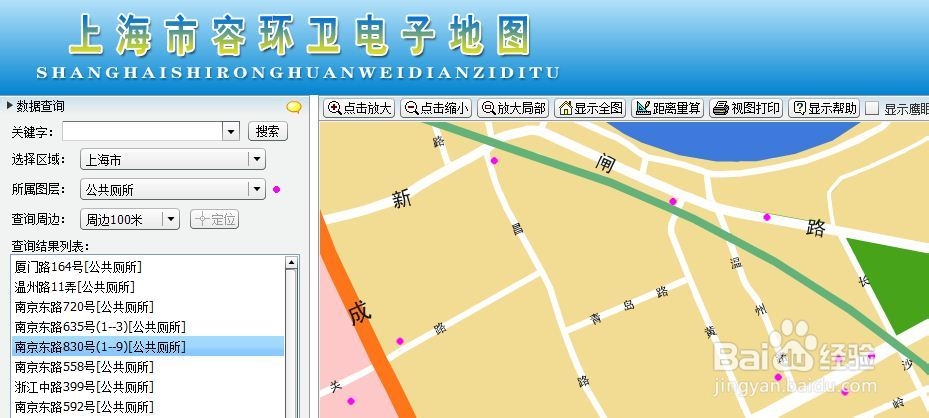Image resolution: width=929 pixels, height=418 pixels.
Task: Click the results list scroll-up arrow
Action: pyautogui.click(x=291, y=263)
